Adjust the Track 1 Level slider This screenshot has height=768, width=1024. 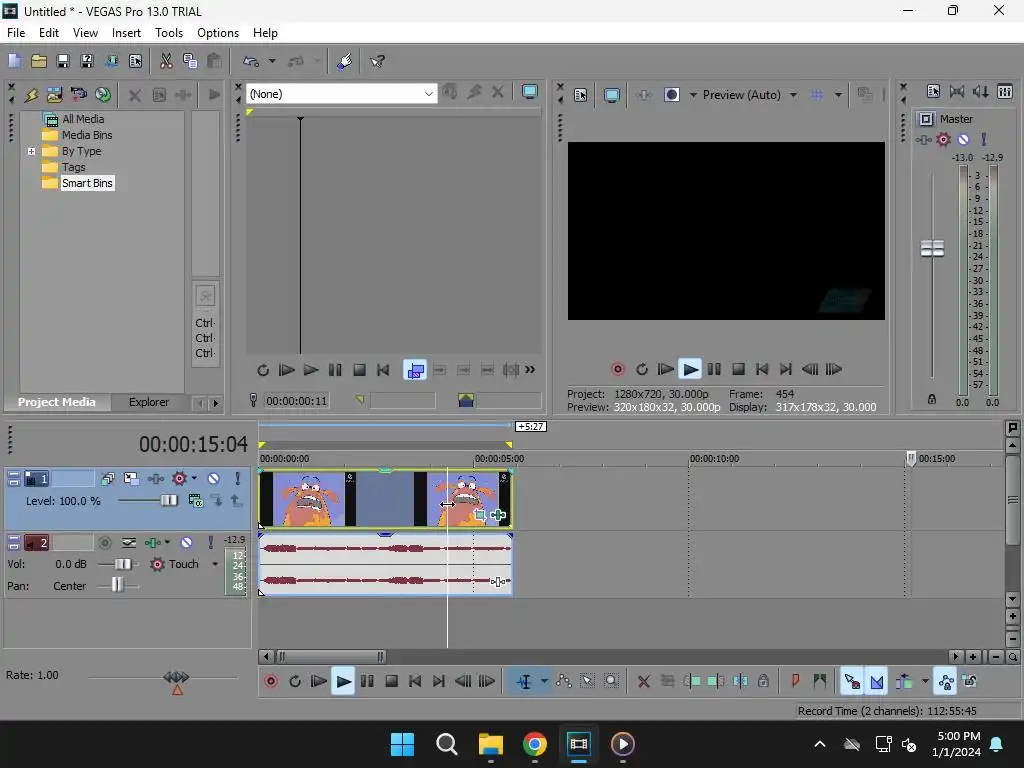168,501
